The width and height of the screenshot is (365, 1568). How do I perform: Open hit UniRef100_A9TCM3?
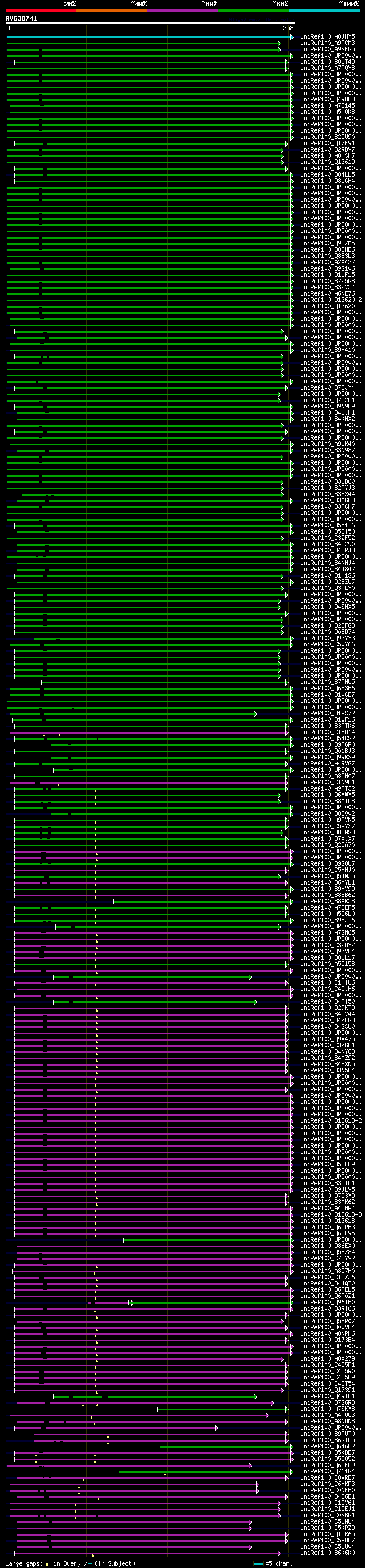click(327, 43)
